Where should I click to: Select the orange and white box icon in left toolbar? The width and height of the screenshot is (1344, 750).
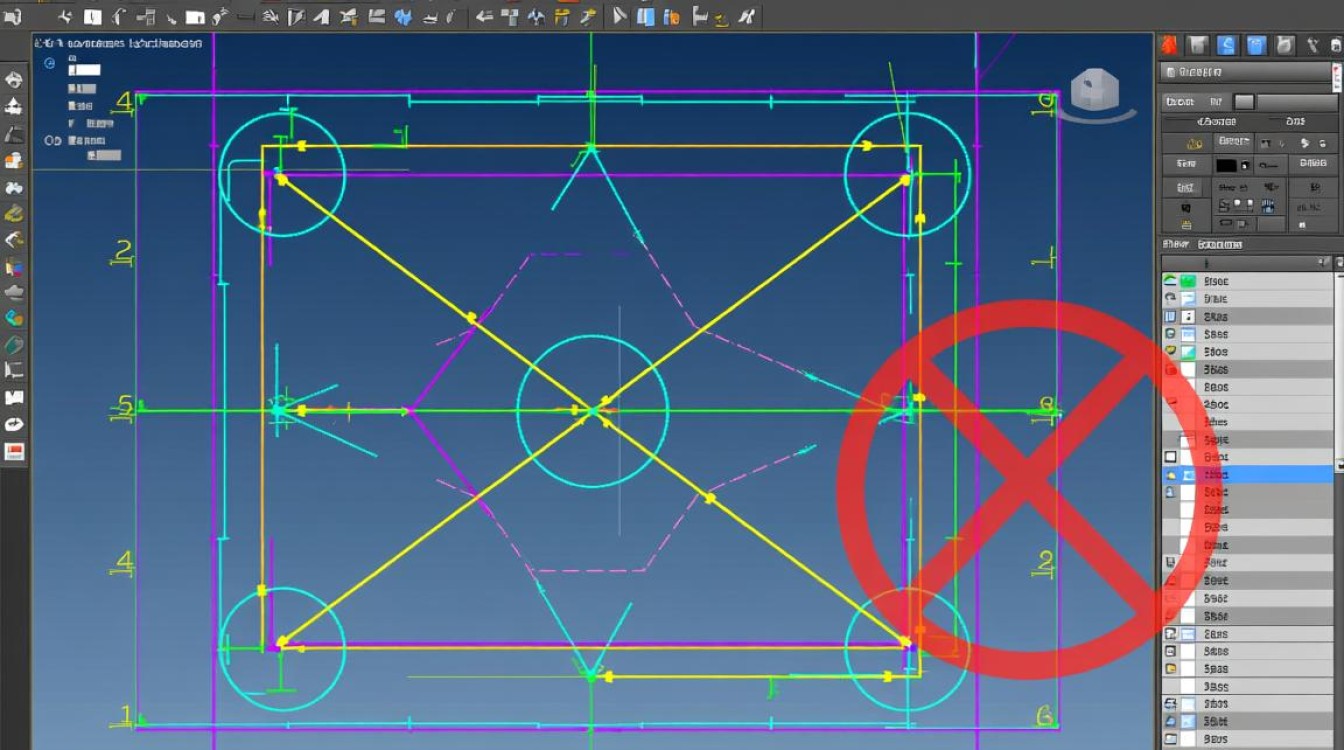[x=14, y=160]
